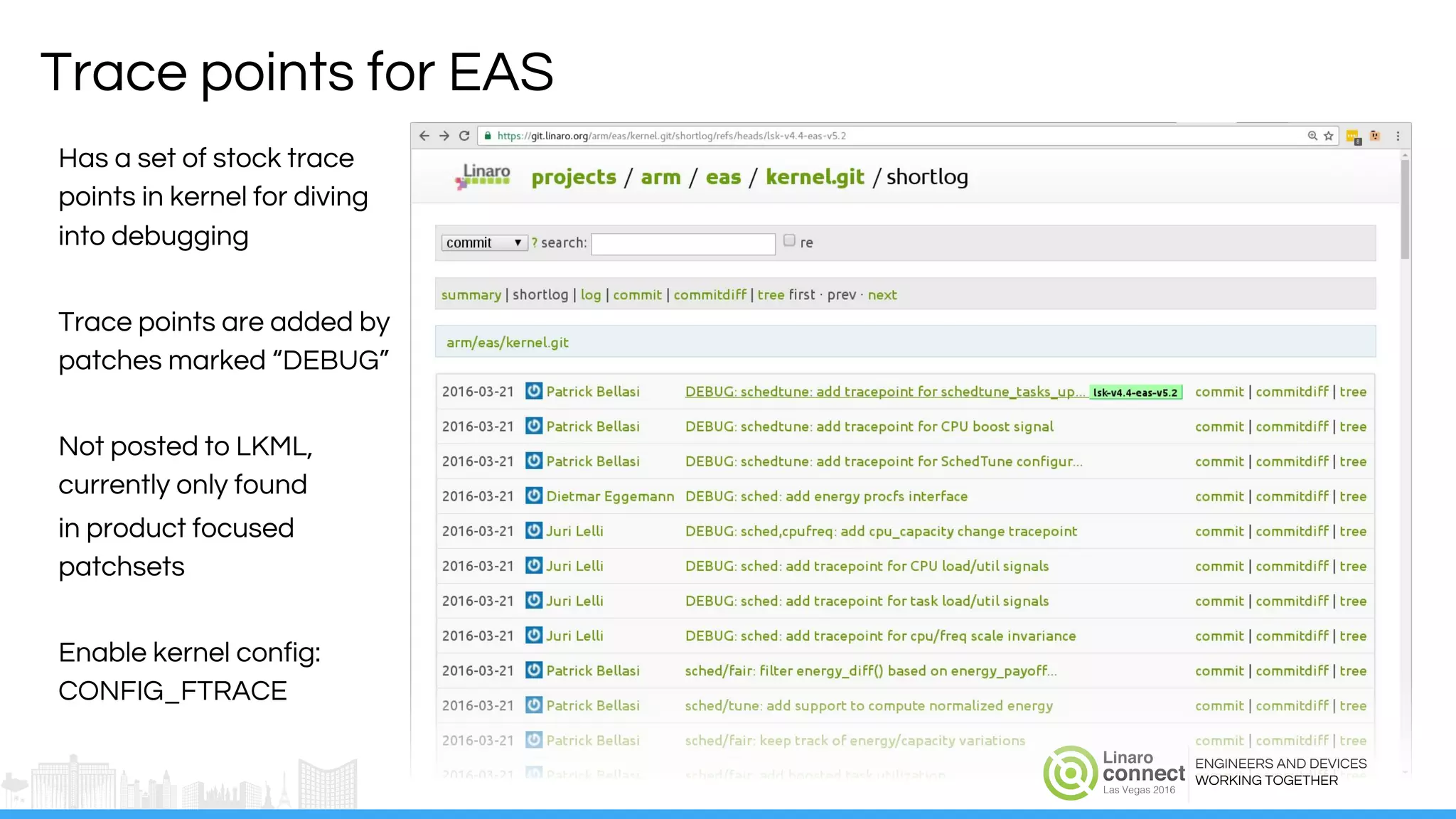Open the 'projects' breadcrumb link
The width and height of the screenshot is (1456, 819).
pyautogui.click(x=574, y=177)
